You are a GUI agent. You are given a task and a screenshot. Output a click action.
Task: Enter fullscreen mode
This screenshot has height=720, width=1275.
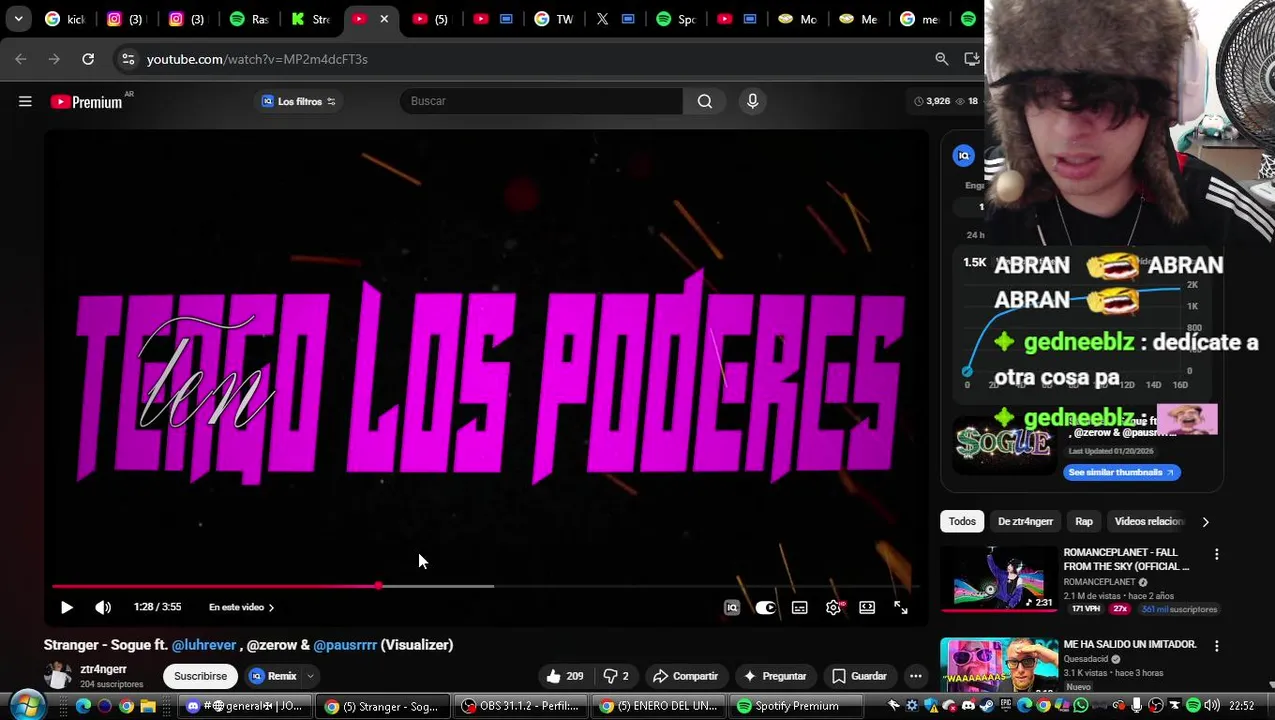point(901,607)
